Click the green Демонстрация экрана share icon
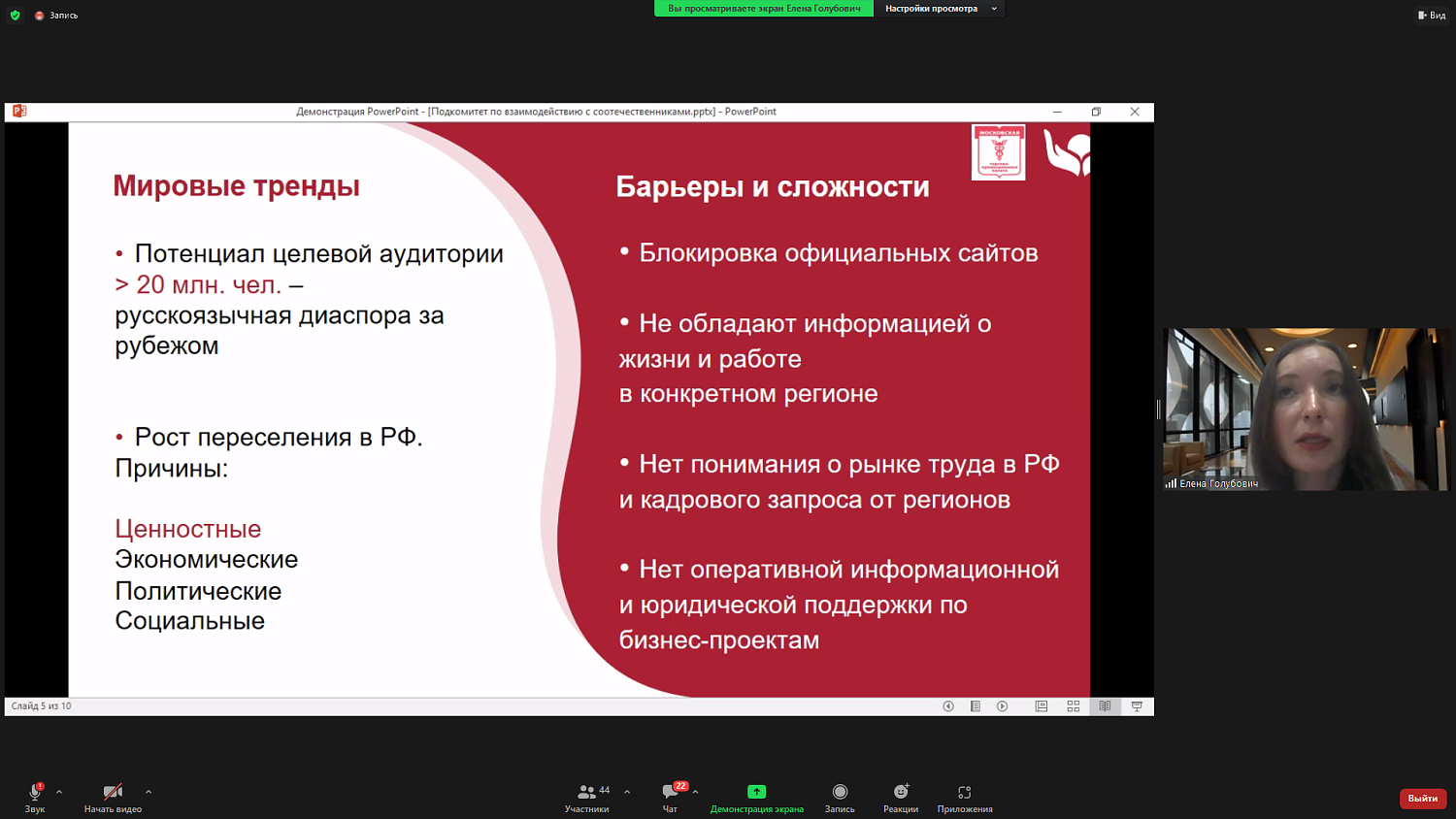 pos(757,791)
